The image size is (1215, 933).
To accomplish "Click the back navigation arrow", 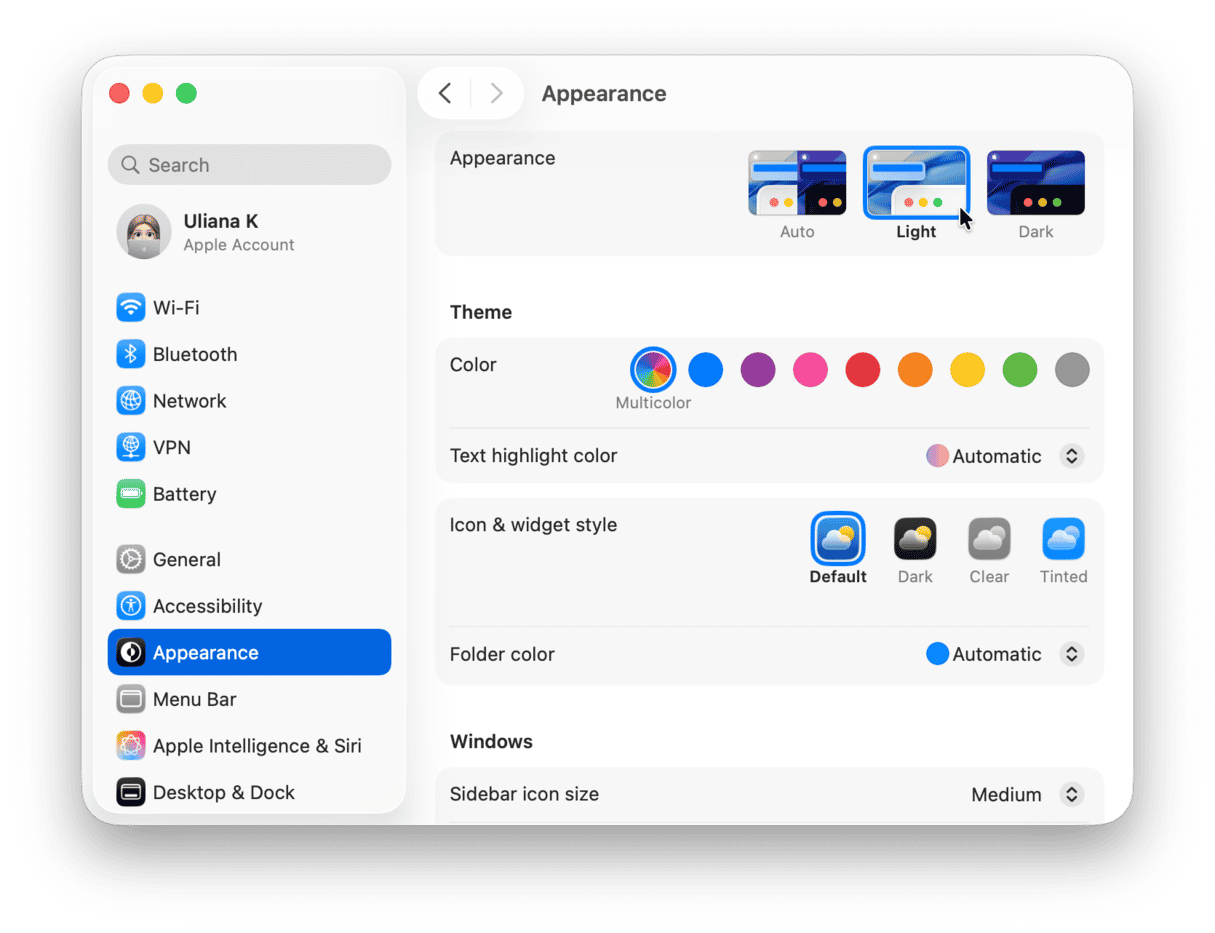I will (x=445, y=94).
